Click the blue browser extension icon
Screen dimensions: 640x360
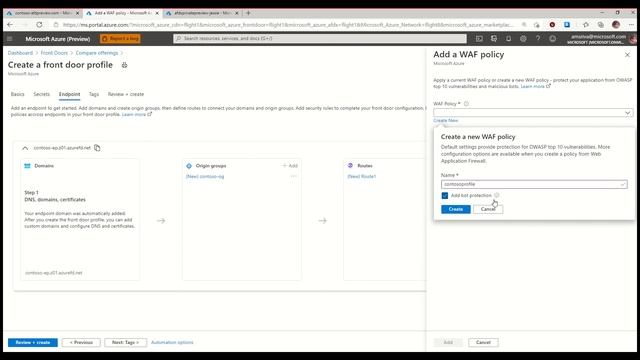(567, 25)
